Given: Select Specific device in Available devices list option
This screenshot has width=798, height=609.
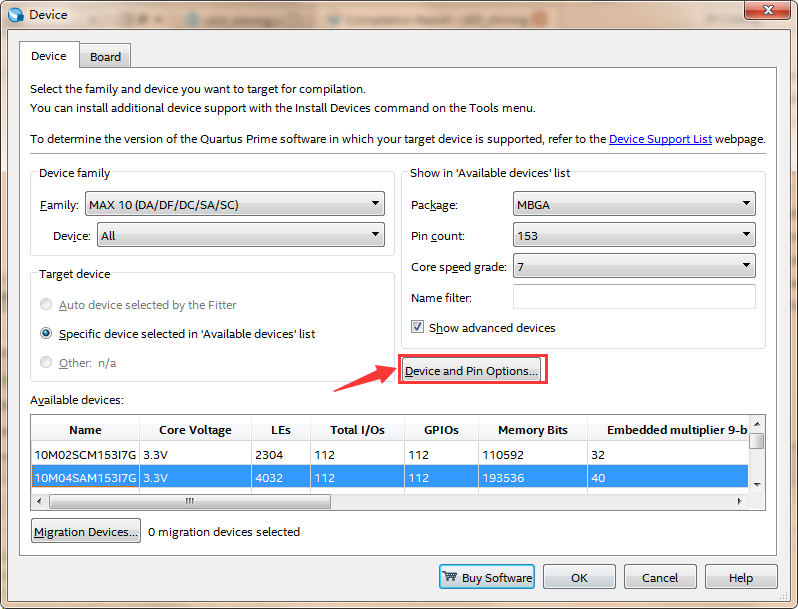Looking at the screenshot, I should click(46, 333).
